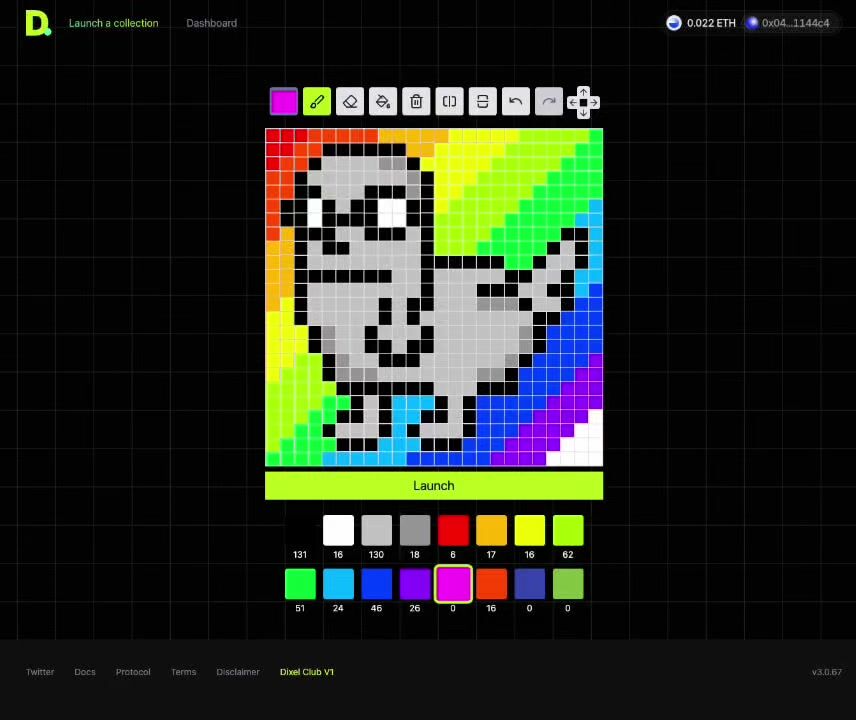Switch to the Dashboard page
The height and width of the screenshot is (720, 856).
[212, 23]
